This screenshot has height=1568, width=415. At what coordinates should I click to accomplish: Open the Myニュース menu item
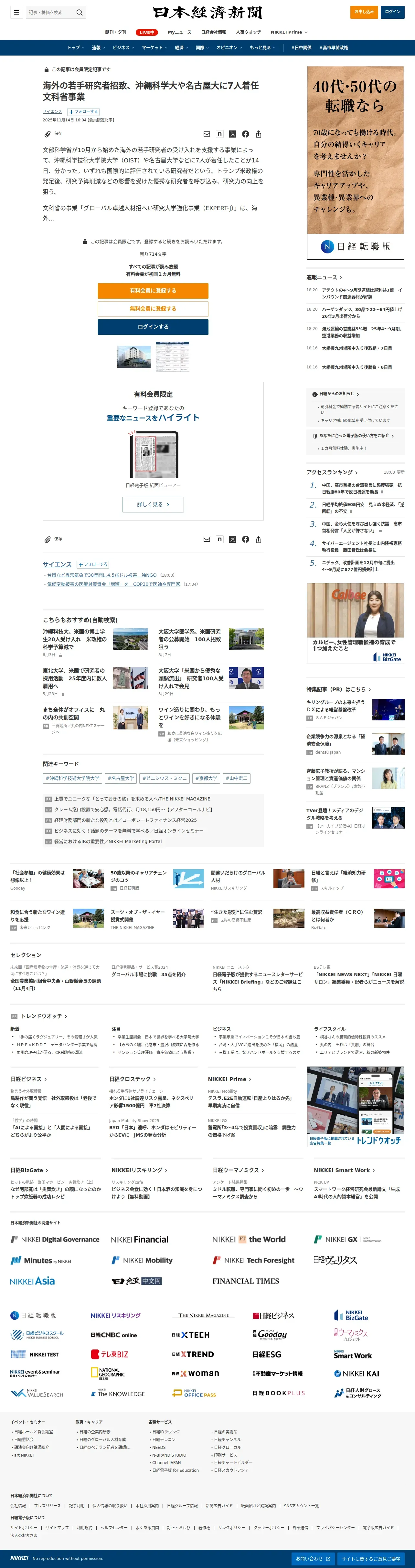[179, 32]
